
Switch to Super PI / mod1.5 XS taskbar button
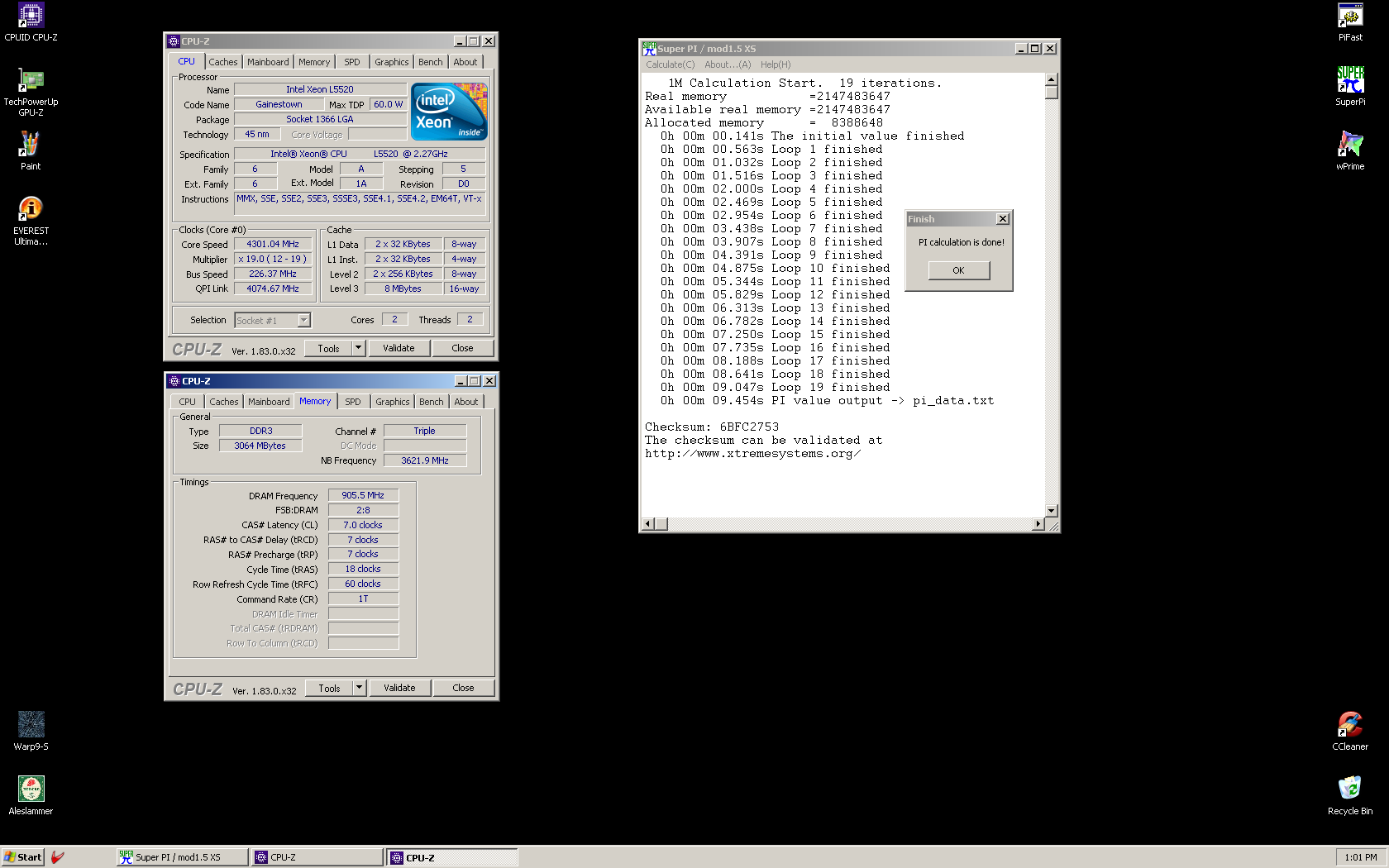coord(182,857)
